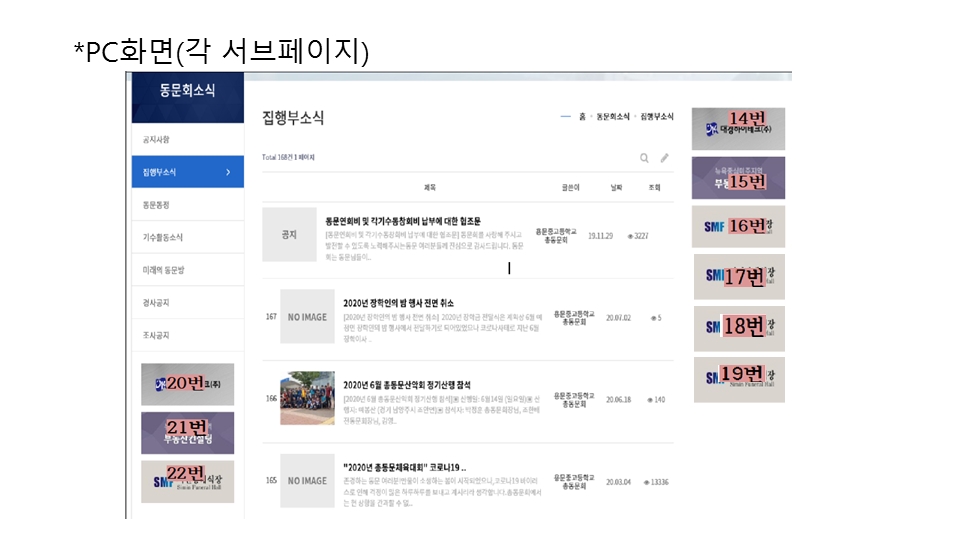Click the NO IMAGE thumbnail of post 167
960x540 pixels.
[307, 317]
